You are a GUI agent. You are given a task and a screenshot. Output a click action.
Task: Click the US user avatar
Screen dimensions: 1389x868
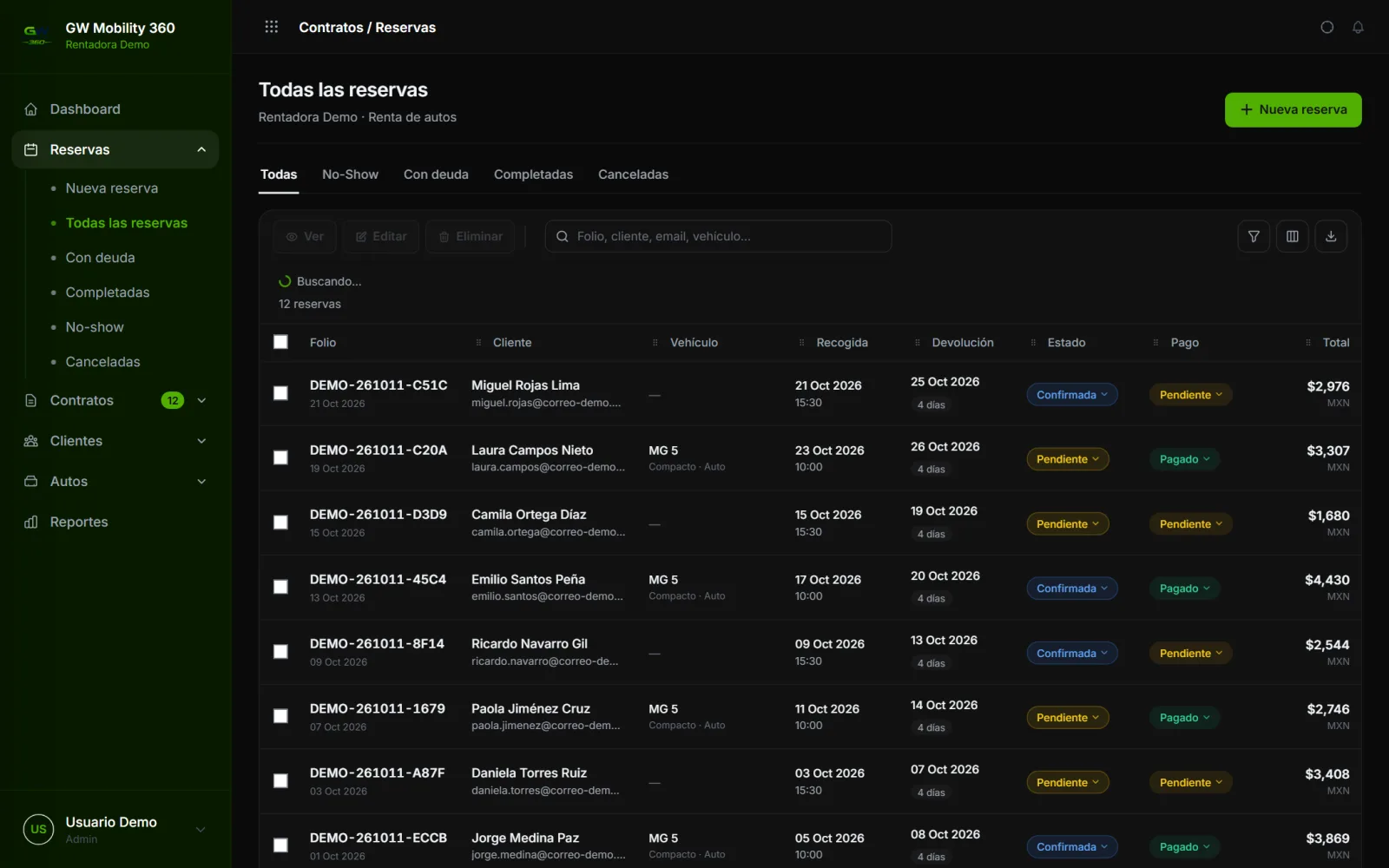(x=38, y=829)
